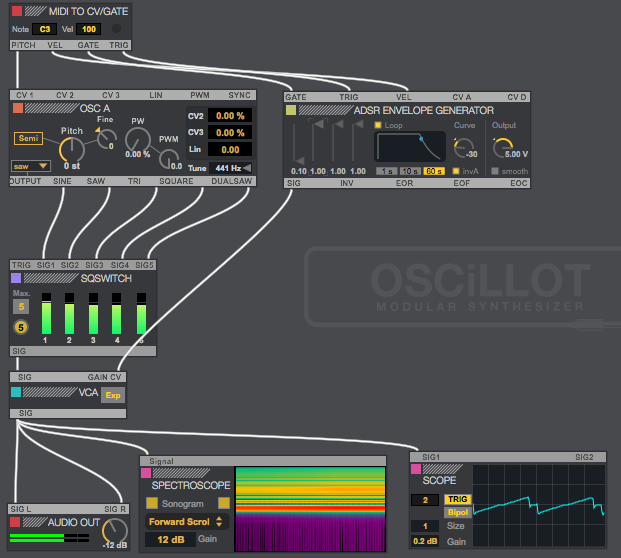Toggle the Loop checkbox in ADSR
The width and height of the screenshot is (621, 558).
point(378,125)
